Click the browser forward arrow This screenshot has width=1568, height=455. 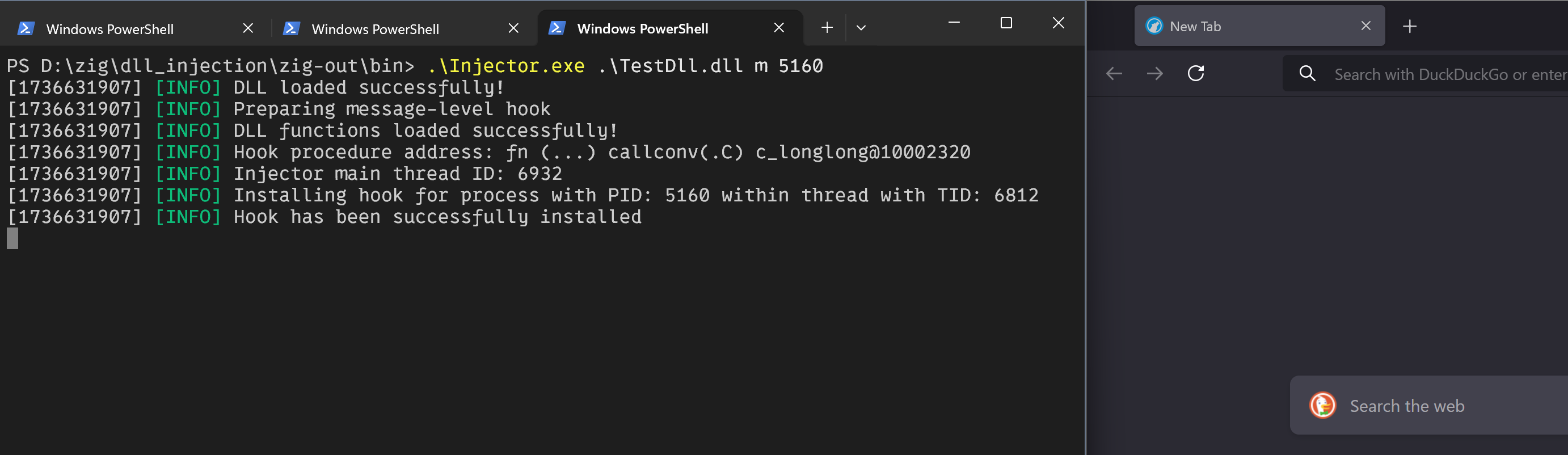pos(1154,74)
